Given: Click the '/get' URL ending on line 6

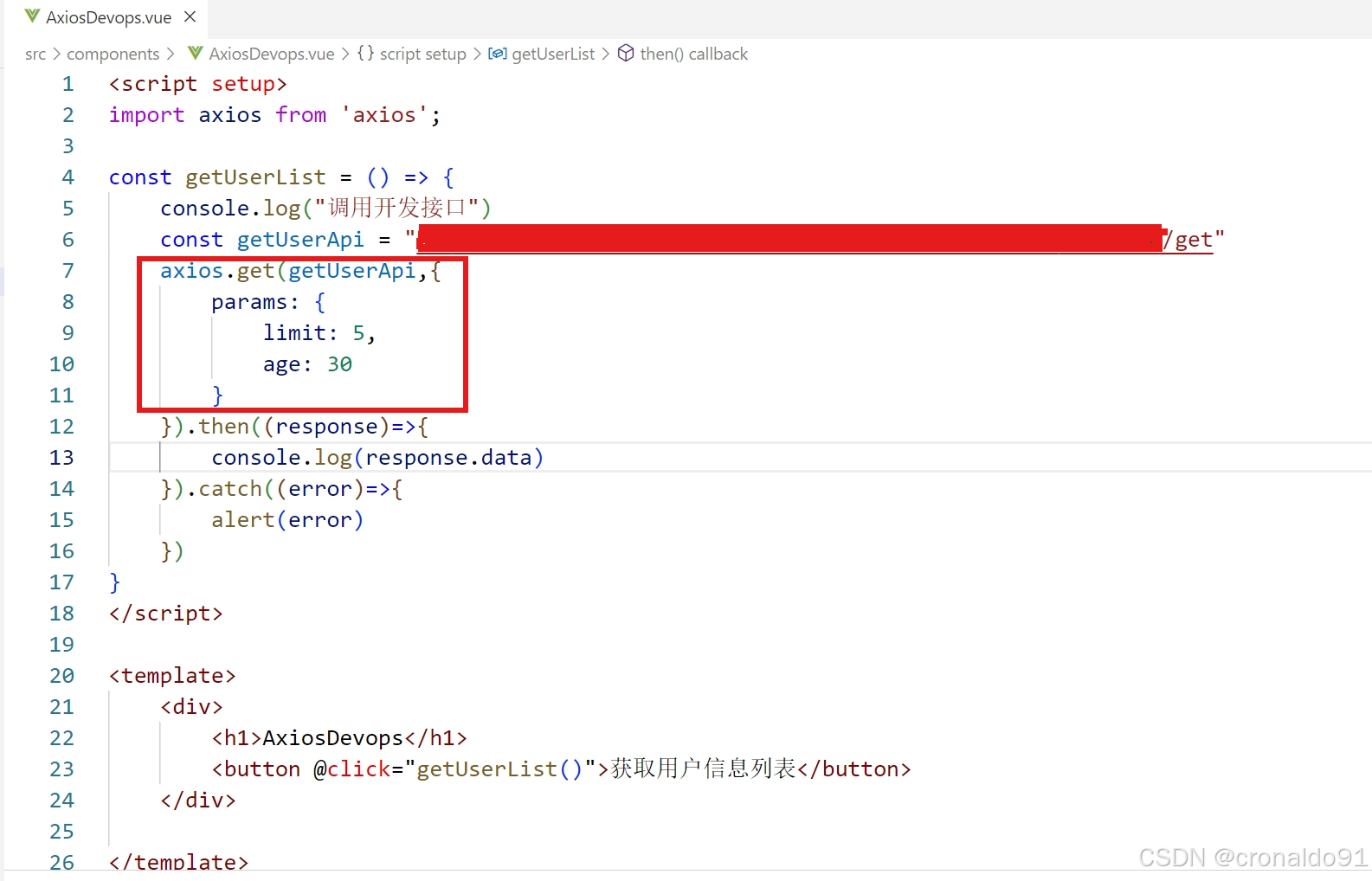Looking at the screenshot, I should click(1188, 240).
